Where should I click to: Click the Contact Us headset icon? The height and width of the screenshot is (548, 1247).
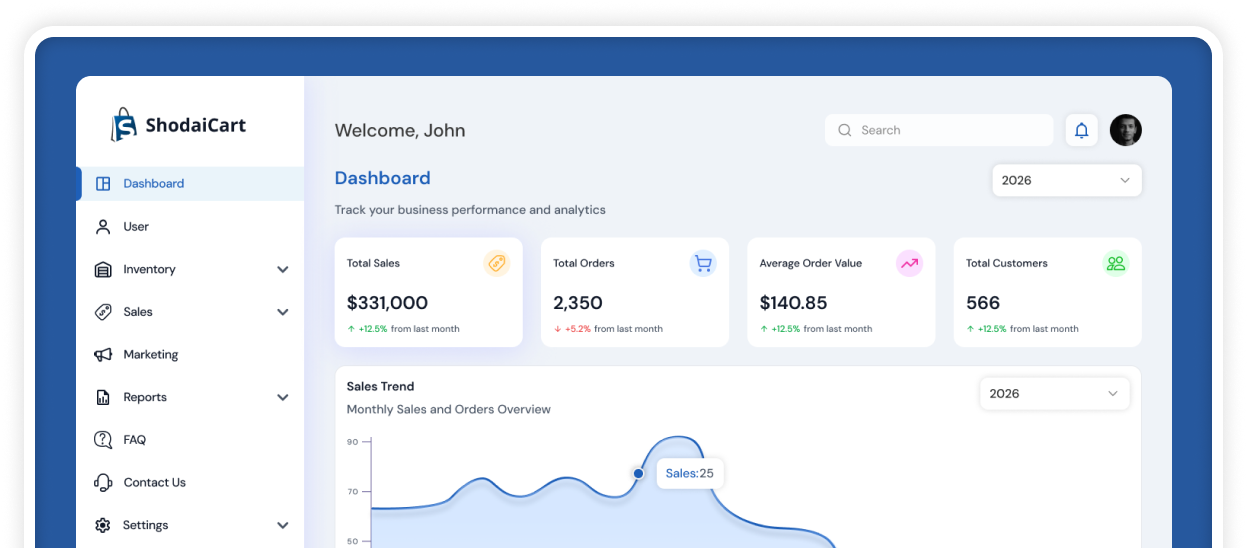pyautogui.click(x=103, y=483)
